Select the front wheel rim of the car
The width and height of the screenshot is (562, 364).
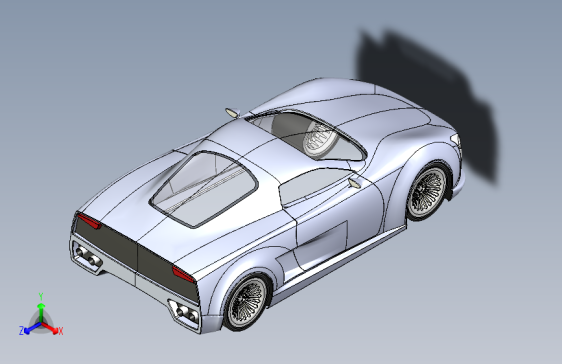(x=427, y=193)
